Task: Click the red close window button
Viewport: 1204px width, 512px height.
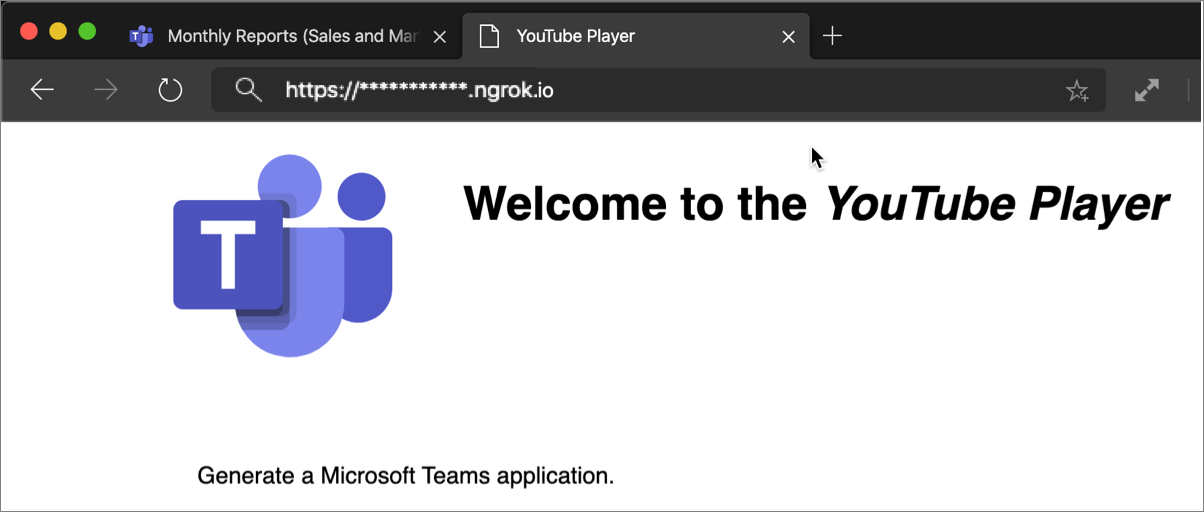Action: pos(29,31)
